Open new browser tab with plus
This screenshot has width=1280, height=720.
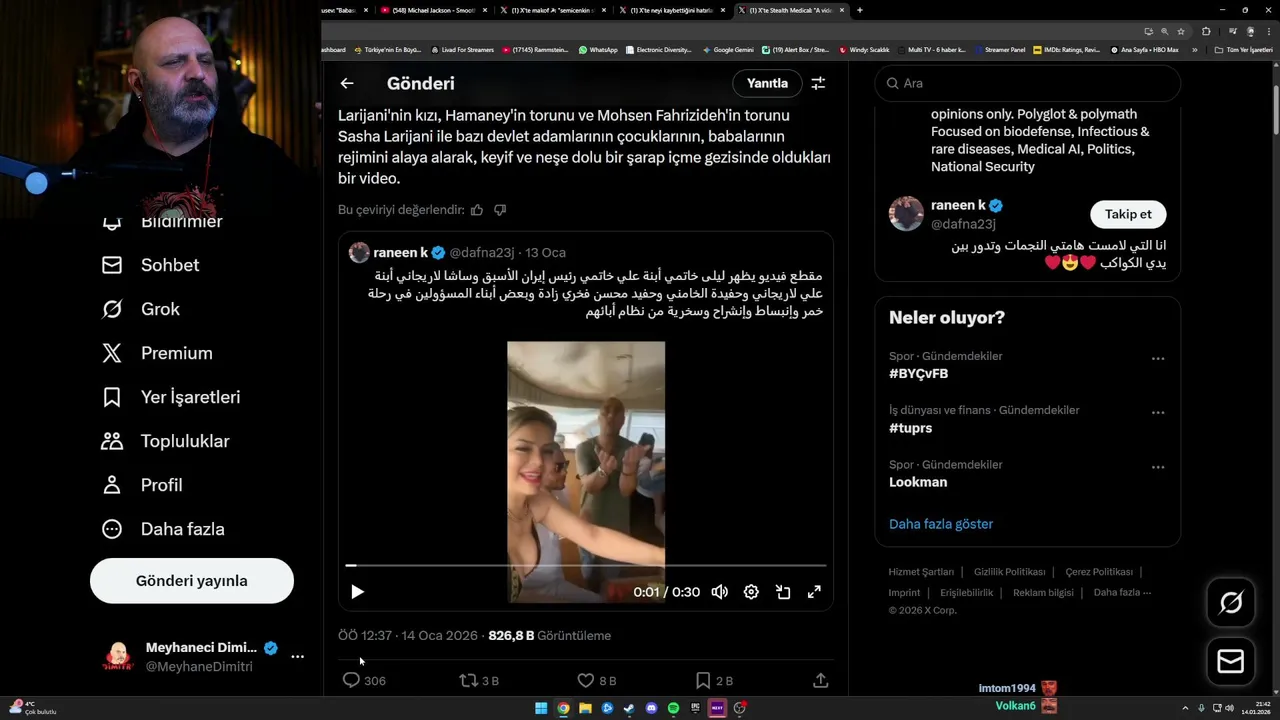(860, 10)
